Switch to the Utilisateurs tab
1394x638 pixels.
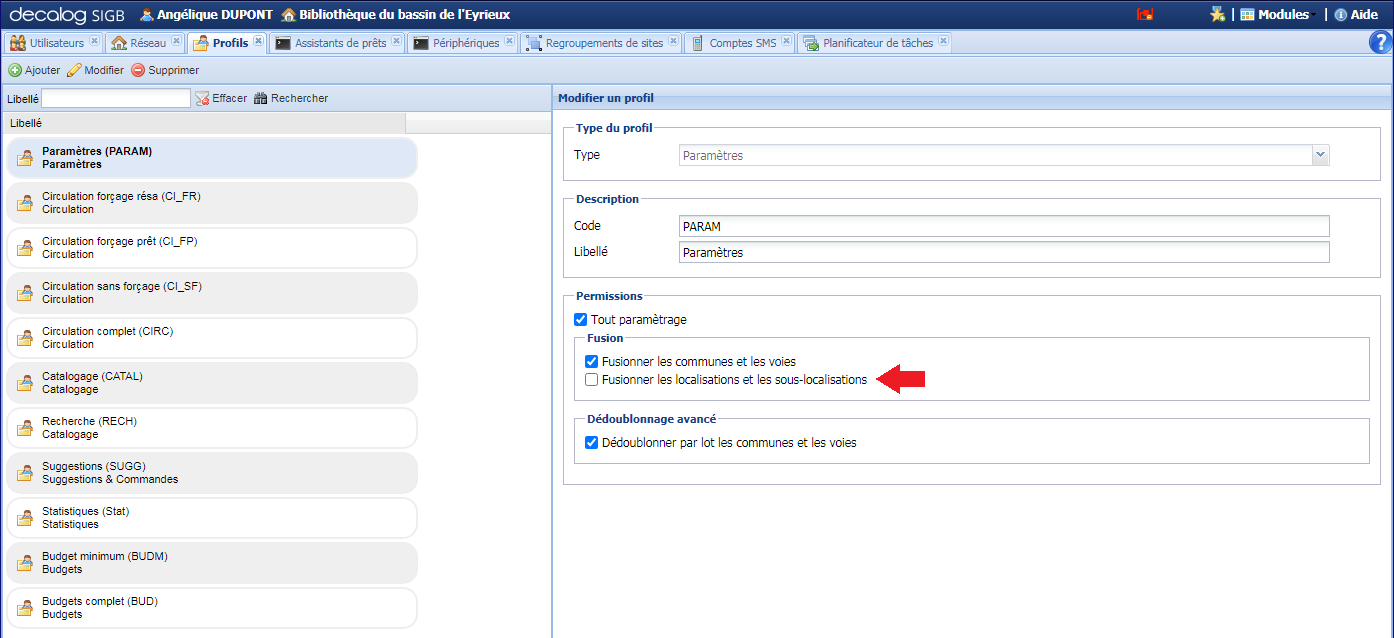56,43
